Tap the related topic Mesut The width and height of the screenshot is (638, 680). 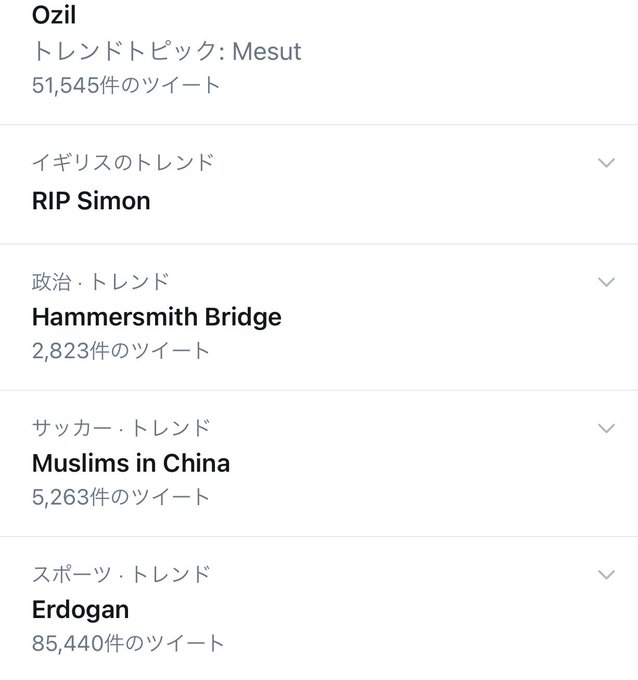266,51
